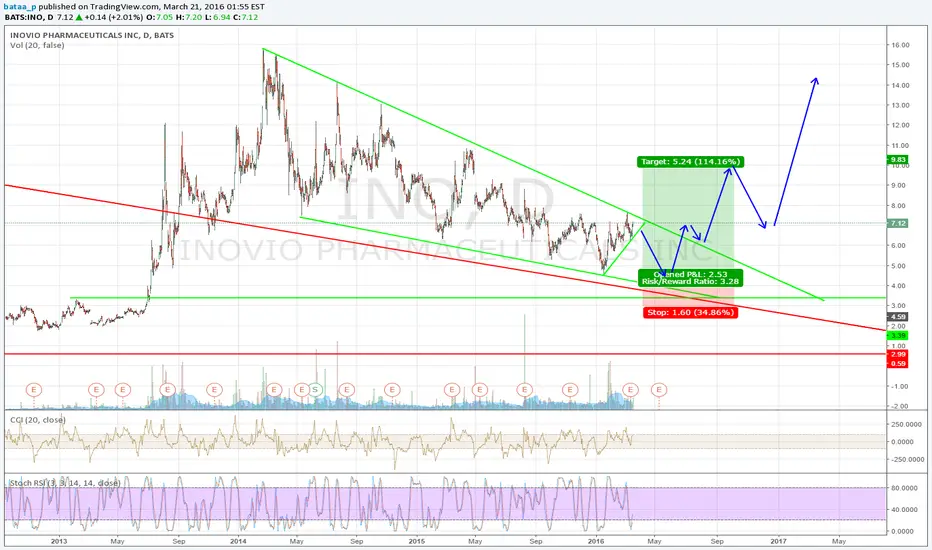Click the +0.14 (+2.01%) change text
Viewport: 932px width, 550px height.
tap(113, 17)
